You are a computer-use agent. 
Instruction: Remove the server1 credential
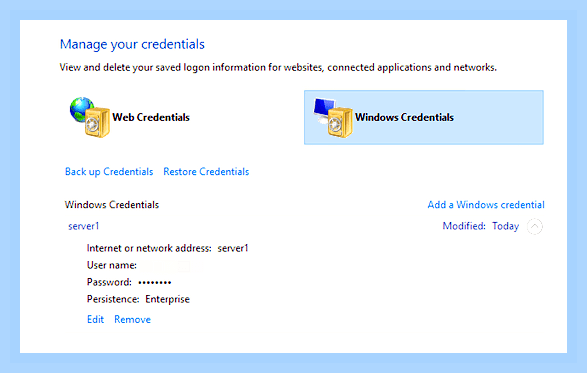coord(133,319)
